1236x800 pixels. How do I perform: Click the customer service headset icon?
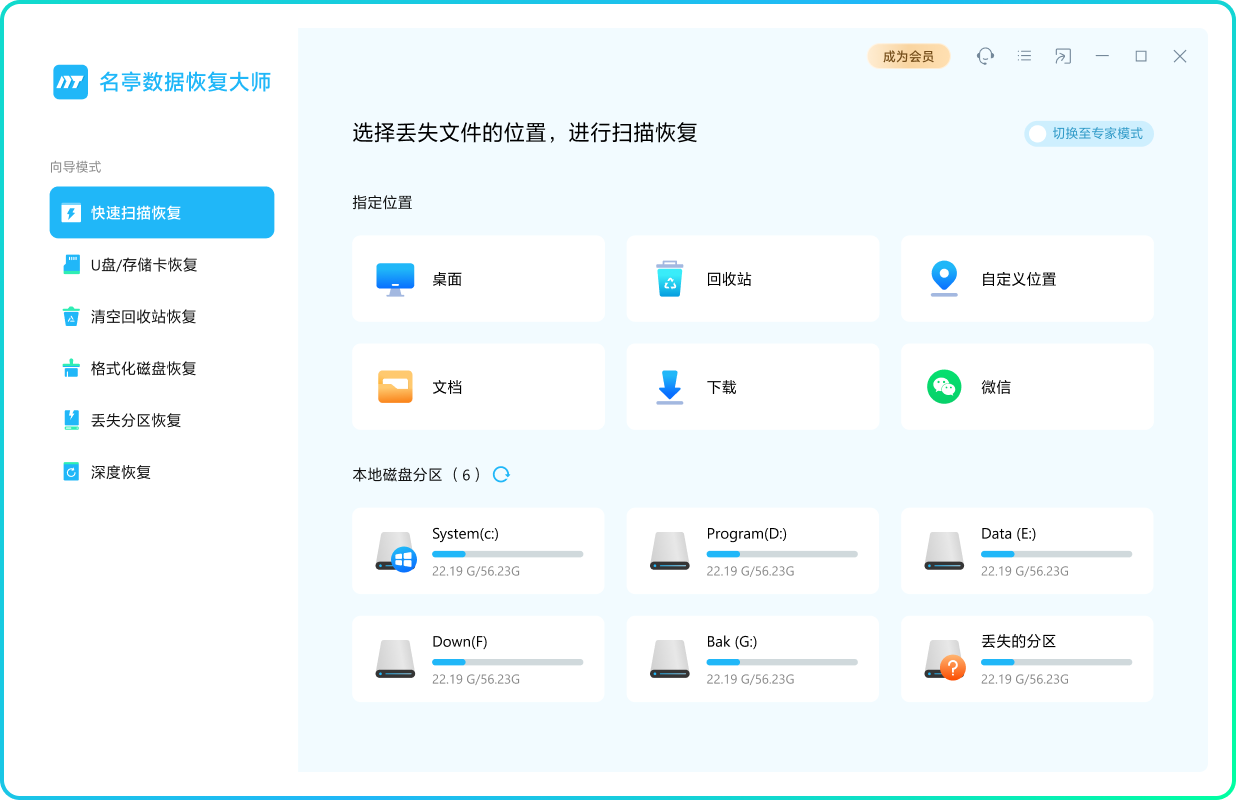point(985,56)
